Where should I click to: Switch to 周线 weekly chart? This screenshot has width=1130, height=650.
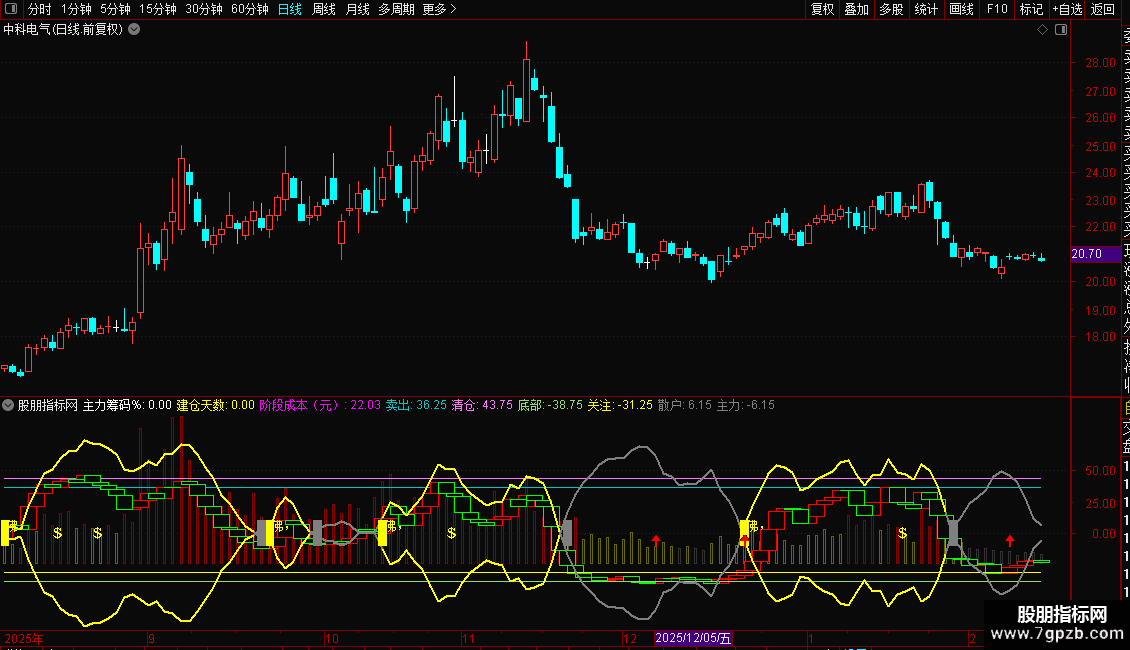click(x=324, y=9)
